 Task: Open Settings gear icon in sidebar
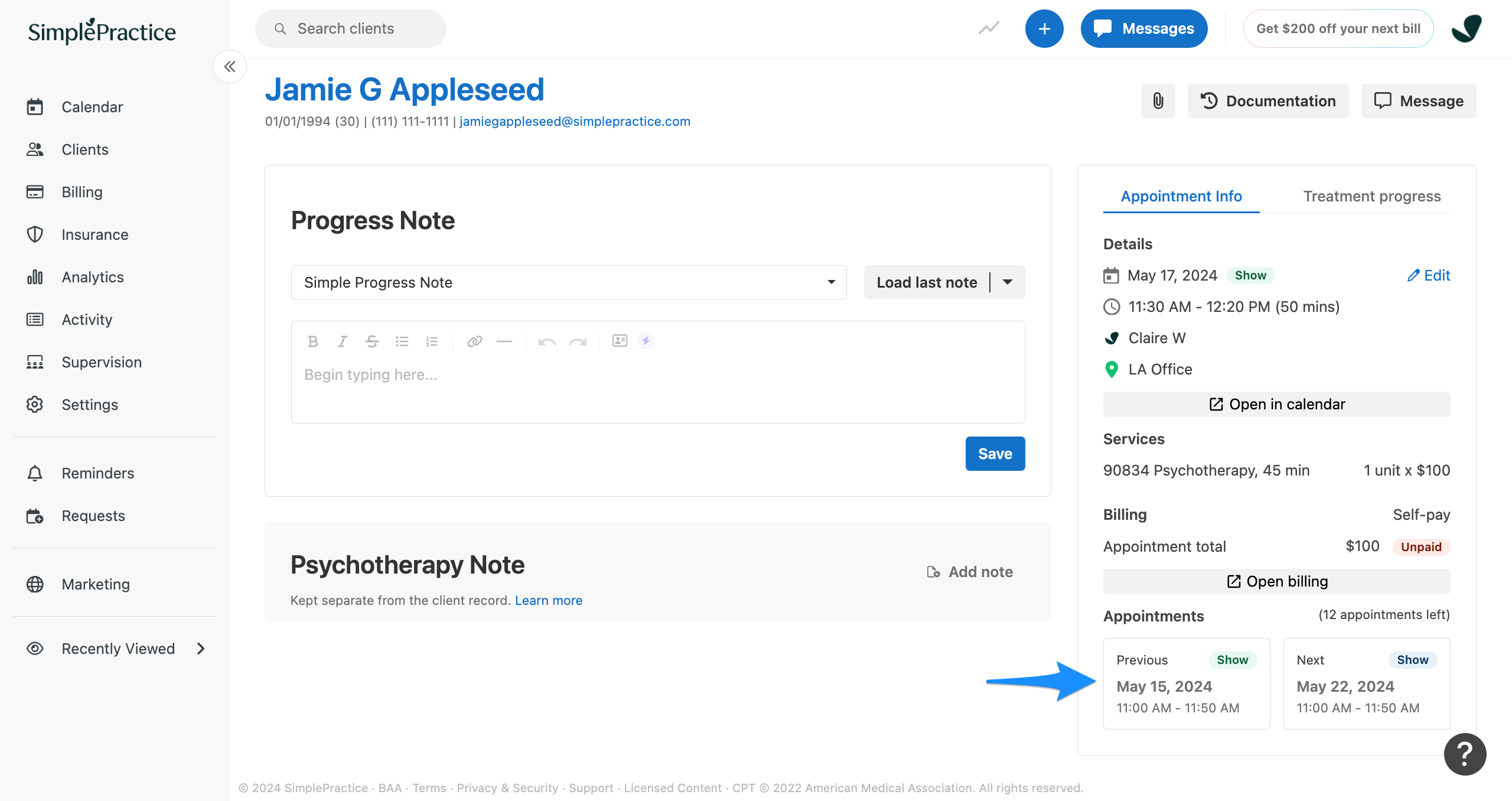35,405
